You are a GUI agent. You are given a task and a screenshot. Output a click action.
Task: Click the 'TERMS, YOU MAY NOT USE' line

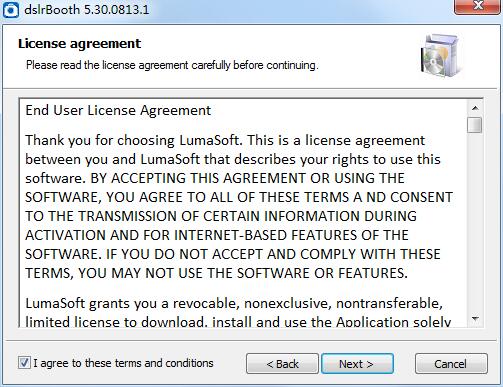[217, 273]
